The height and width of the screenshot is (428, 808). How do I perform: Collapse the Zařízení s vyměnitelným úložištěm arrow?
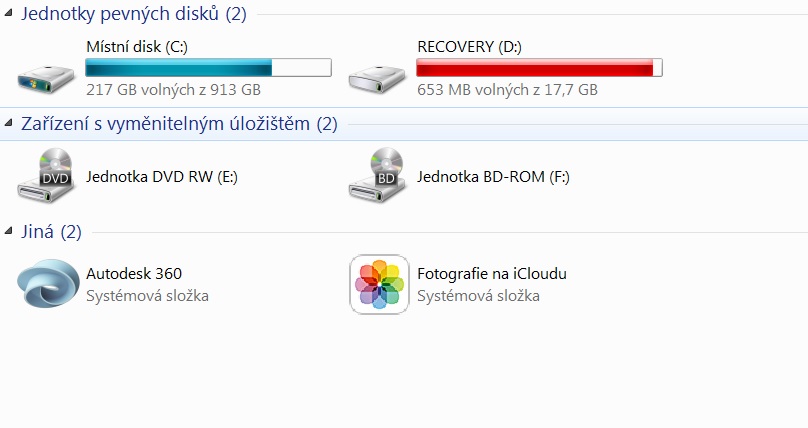pos(8,123)
